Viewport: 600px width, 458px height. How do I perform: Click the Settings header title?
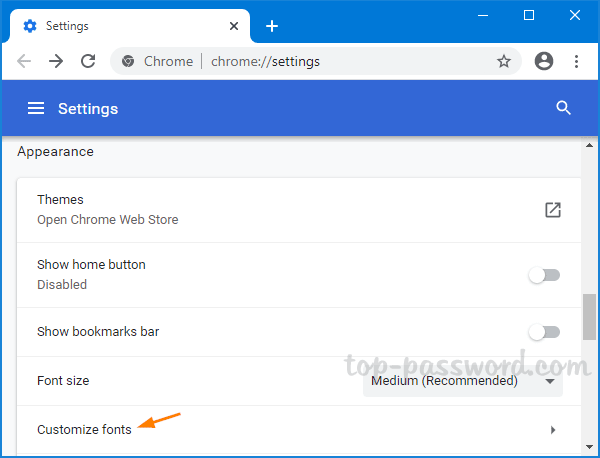[x=88, y=109]
